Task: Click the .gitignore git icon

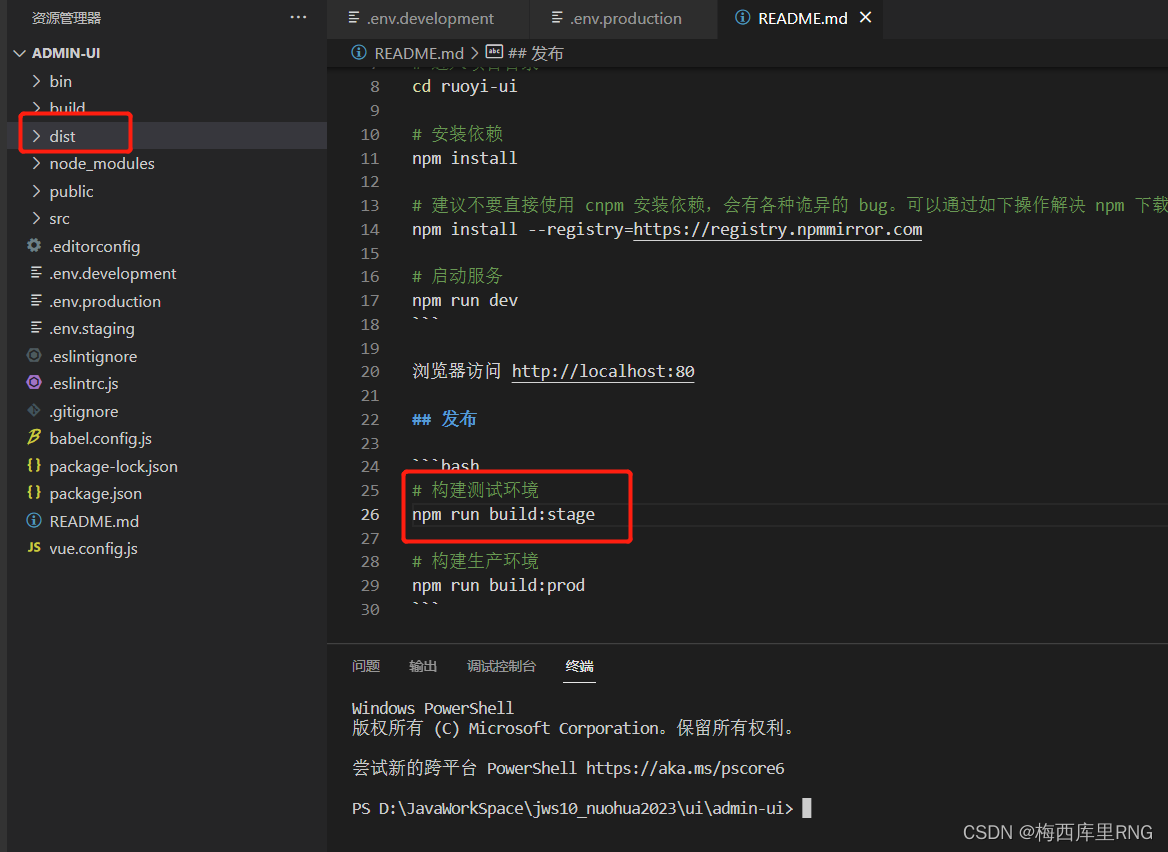Action: tap(34, 411)
